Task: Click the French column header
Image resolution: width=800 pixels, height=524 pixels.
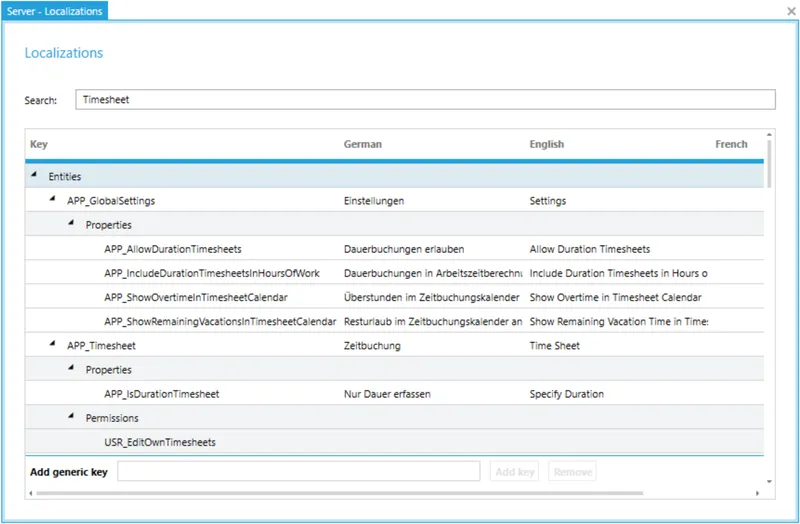Action: tap(731, 144)
